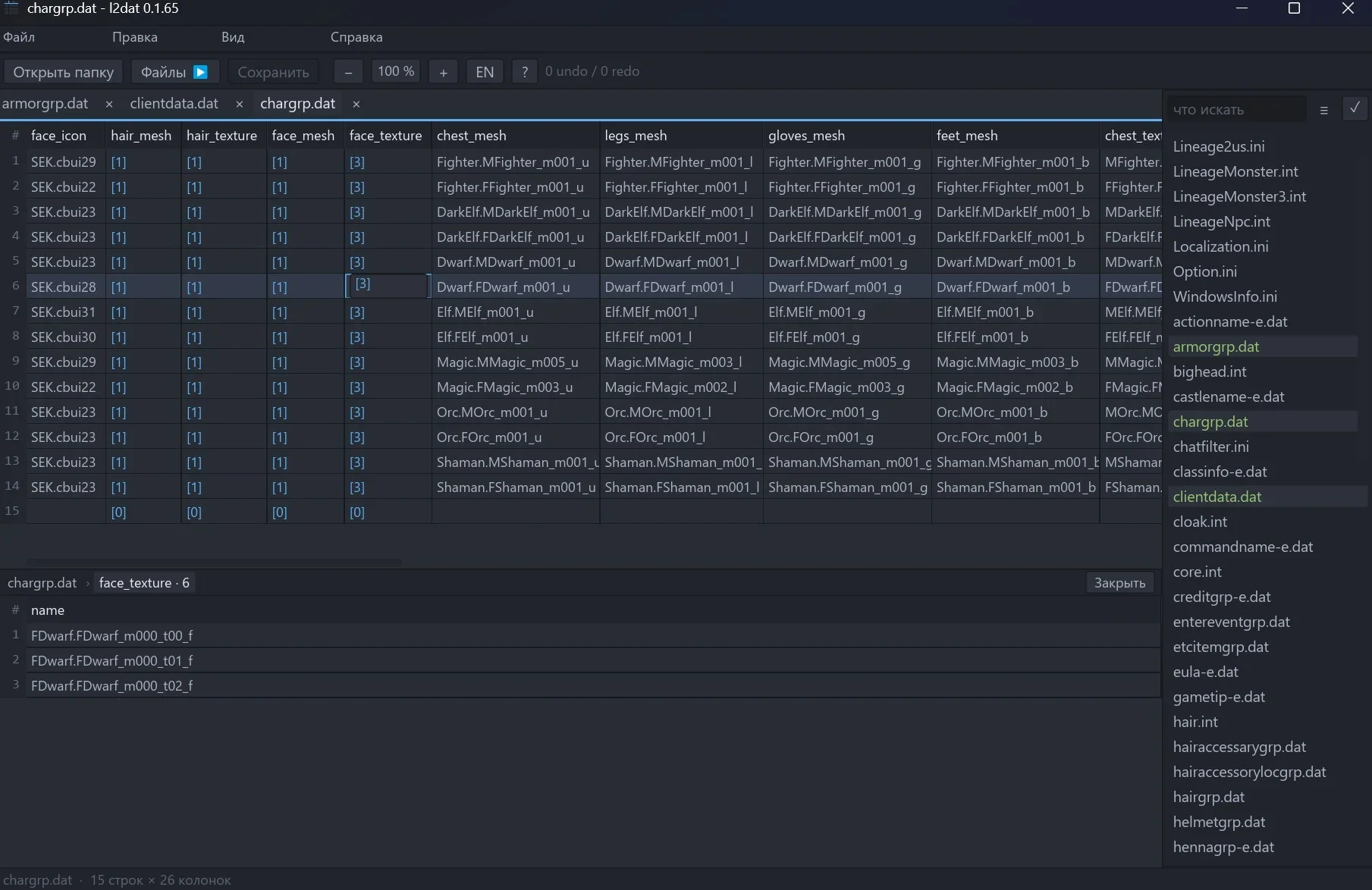Open classinfo-e.dat in the file list
The image size is (1372, 890).
(x=1220, y=472)
